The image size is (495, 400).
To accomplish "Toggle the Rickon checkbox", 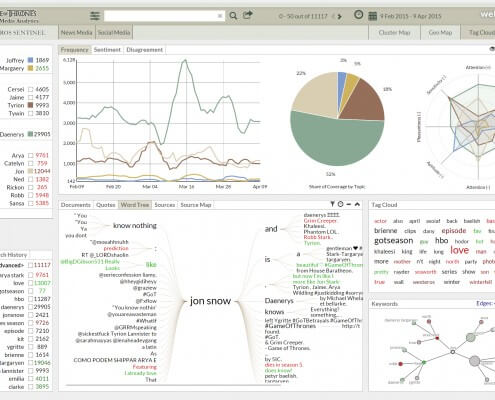I will [x=31, y=187].
